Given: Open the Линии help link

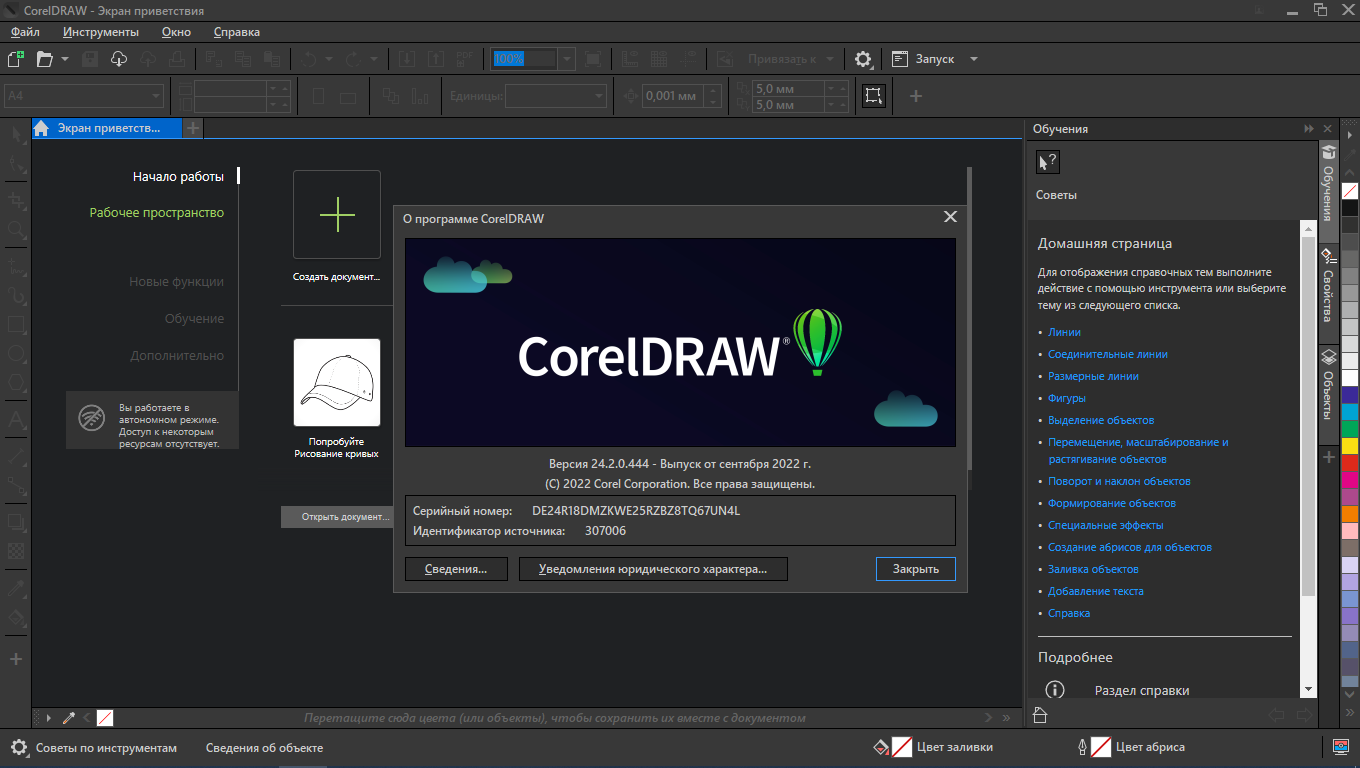Looking at the screenshot, I should [1064, 332].
